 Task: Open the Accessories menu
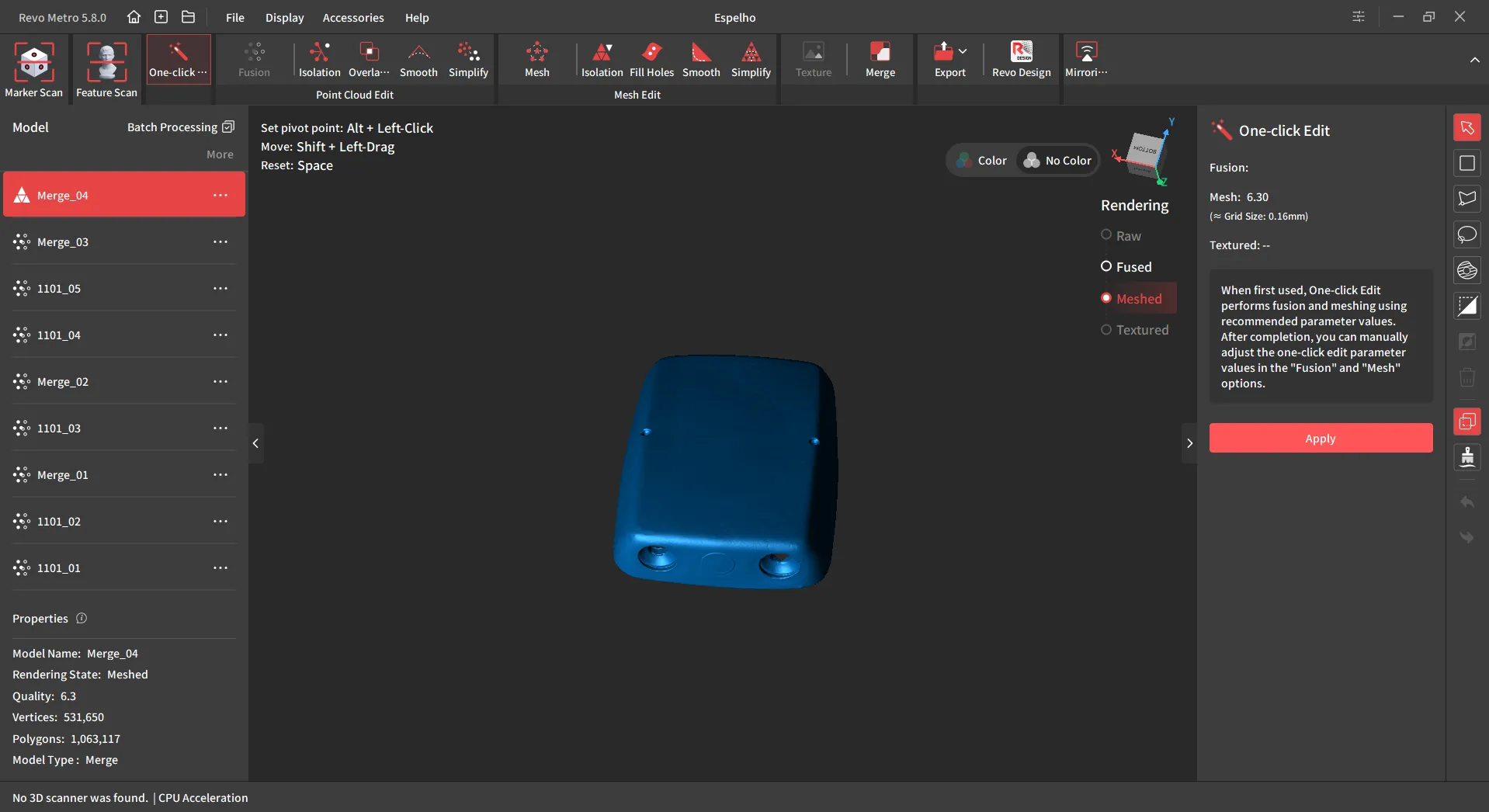[x=353, y=17]
